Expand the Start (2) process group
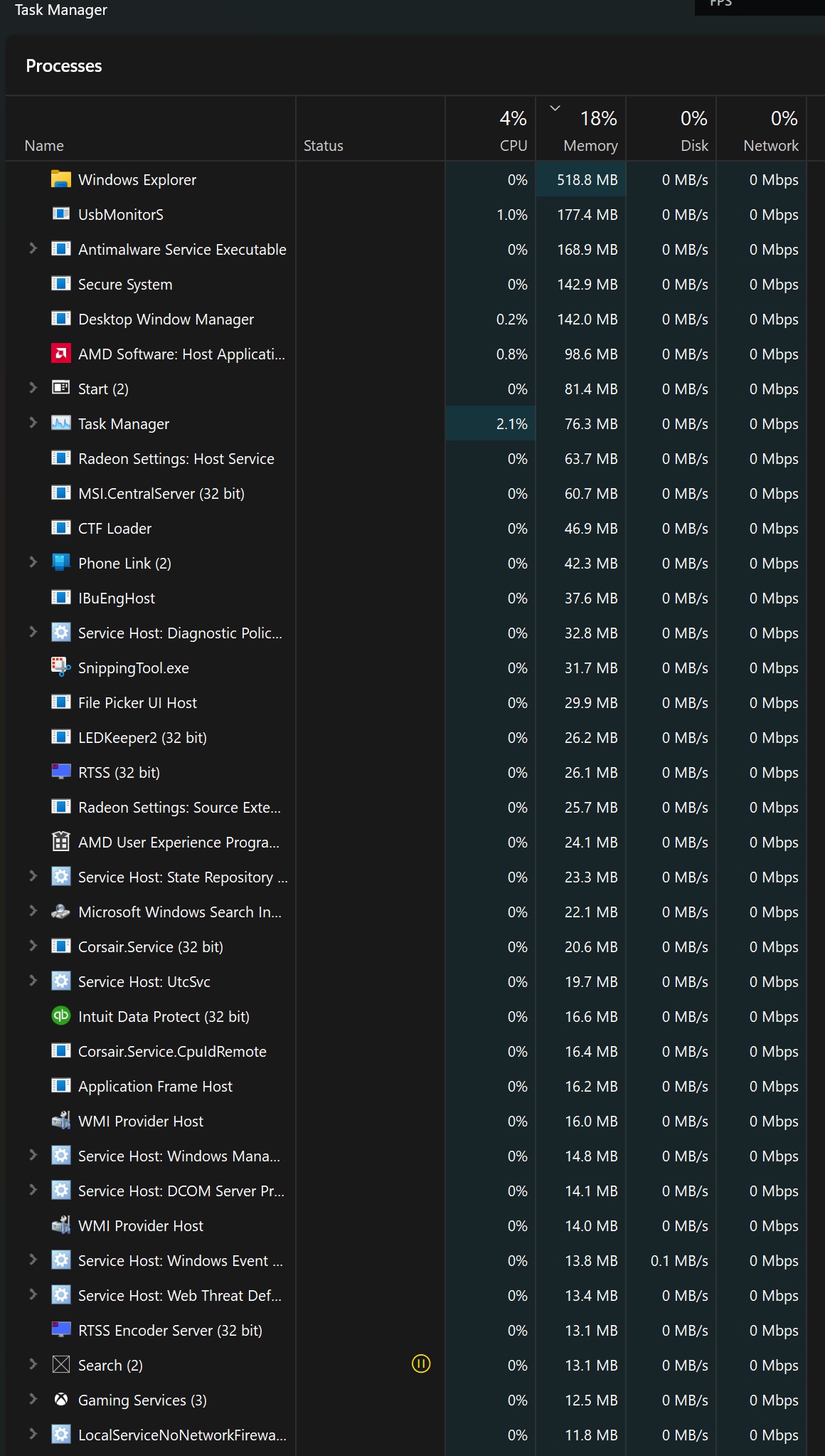This screenshot has height=1456, width=825. [x=33, y=388]
